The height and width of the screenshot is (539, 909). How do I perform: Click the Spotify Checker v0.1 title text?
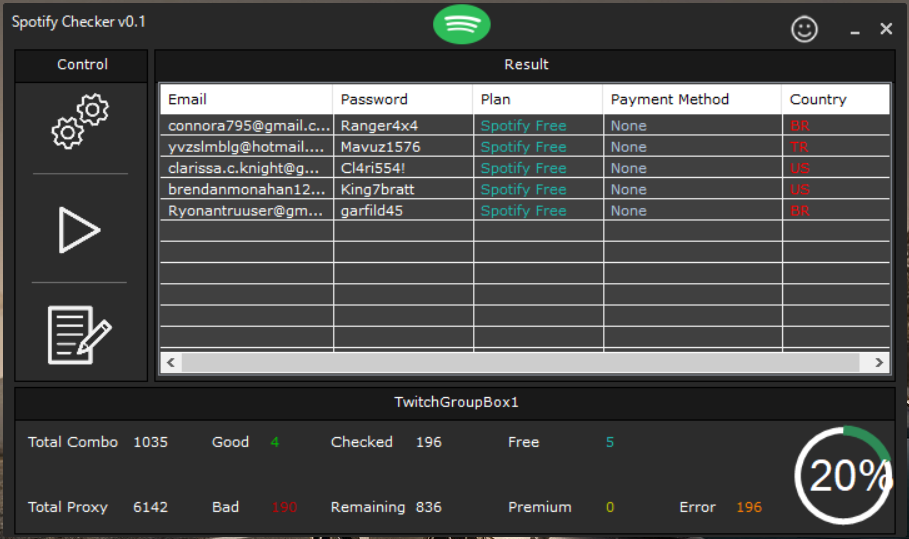pyautogui.click(x=79, y=22)
